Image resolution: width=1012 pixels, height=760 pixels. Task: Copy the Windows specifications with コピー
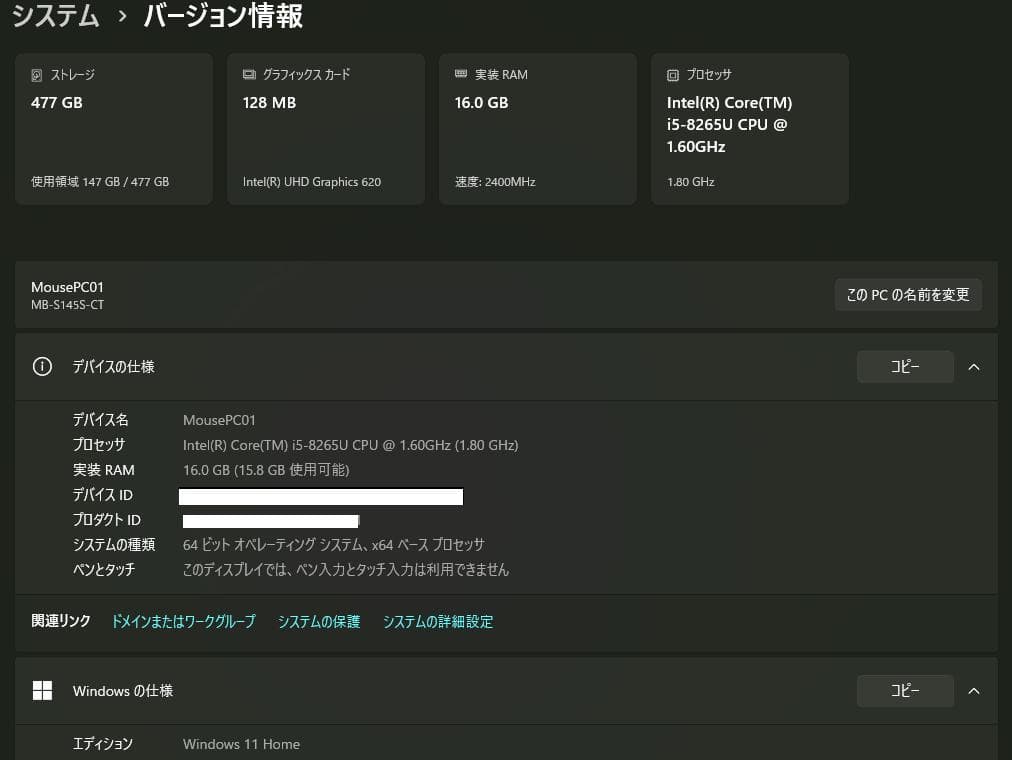(904, 690)
